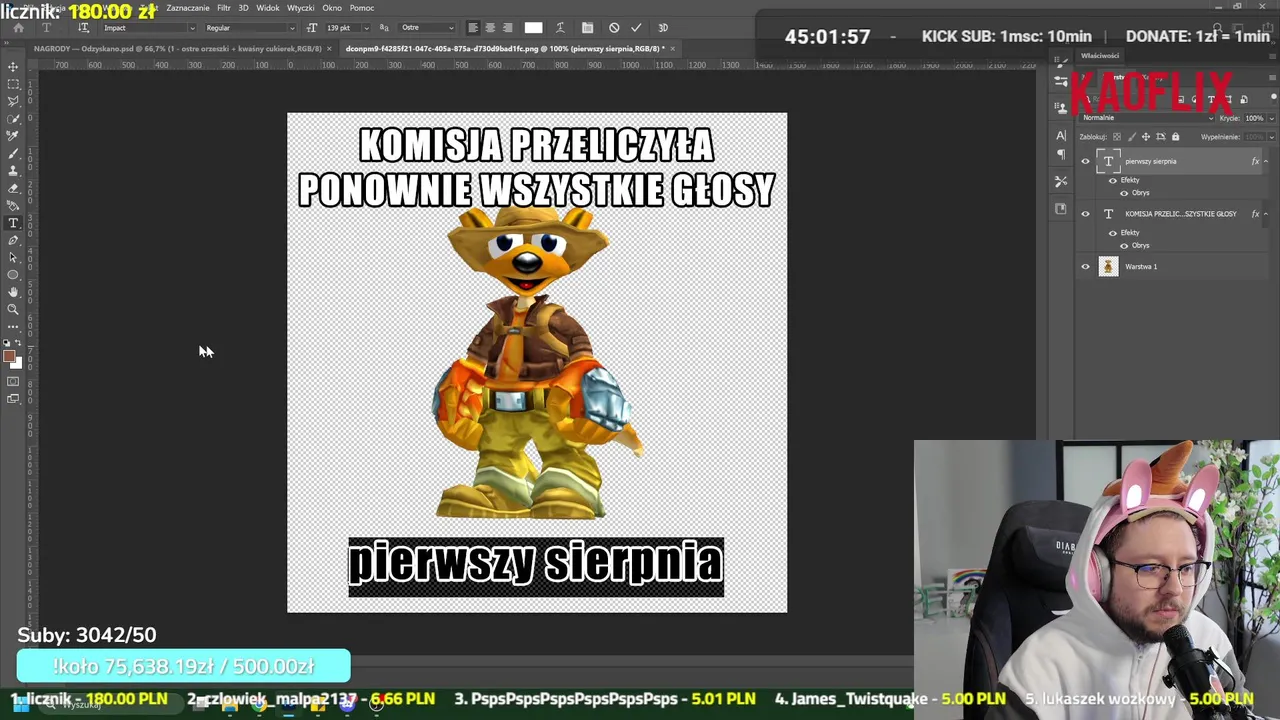Select the Zoom tool
Image resolution: width=1280 pixels, height=720 pixels.
pos(13,309)
